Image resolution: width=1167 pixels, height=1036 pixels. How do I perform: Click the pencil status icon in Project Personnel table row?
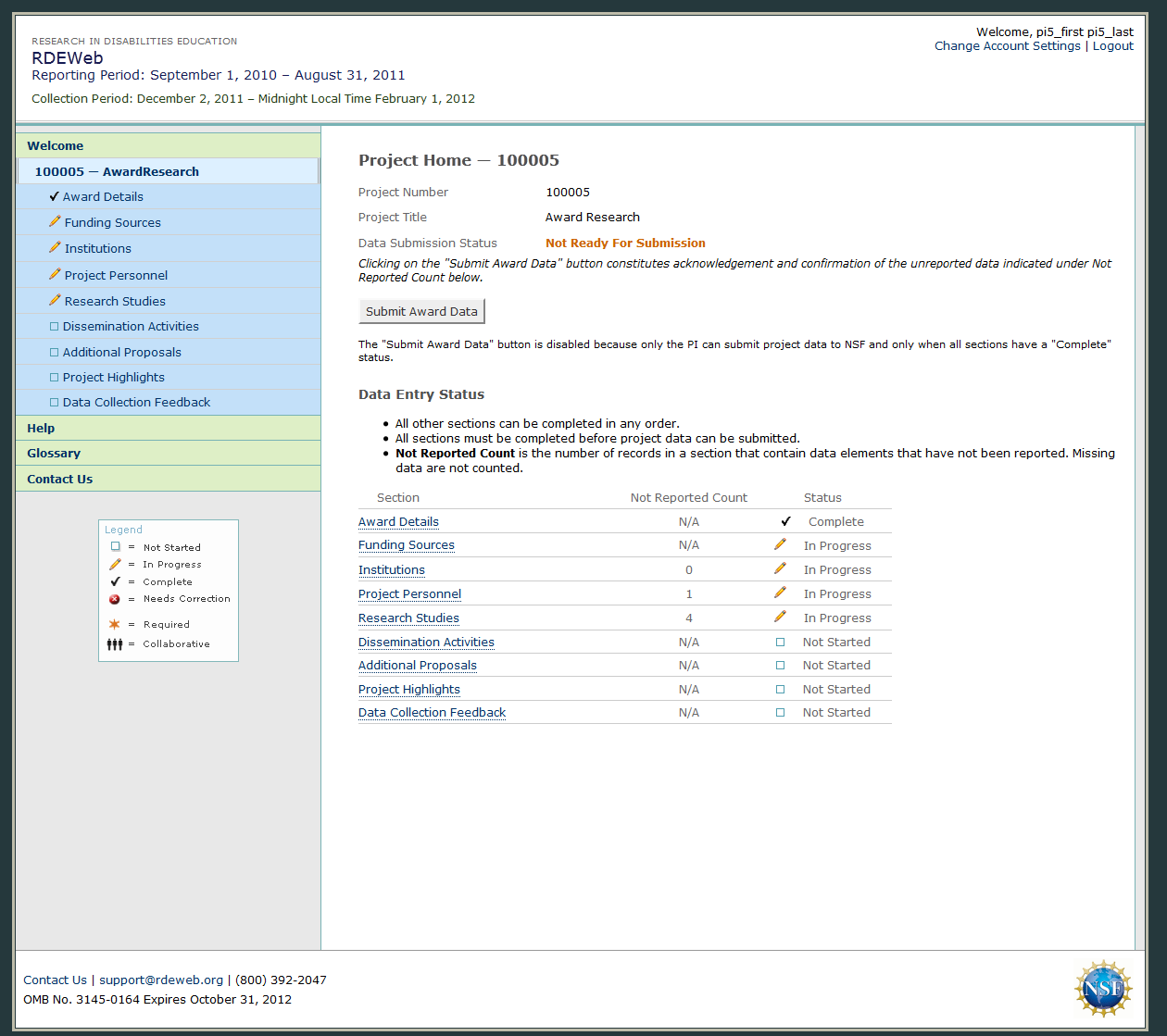coord(780,593)
